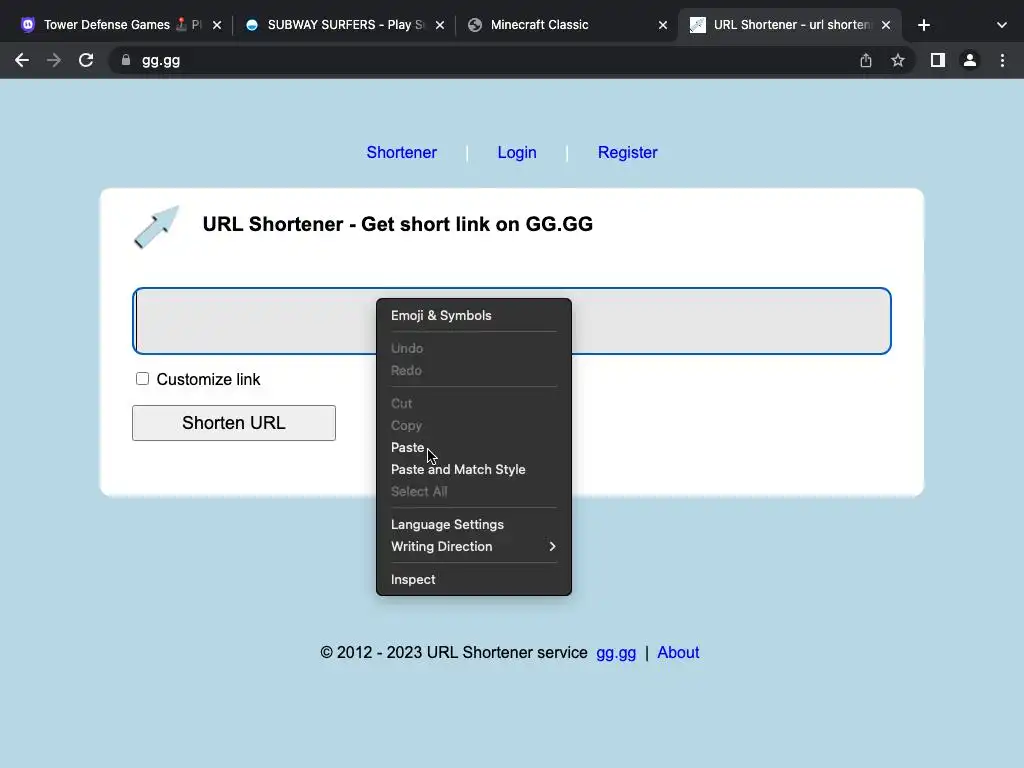
Task: Switch to the SUBWAY SURFERS tab
Action: (x=345, y=25)
